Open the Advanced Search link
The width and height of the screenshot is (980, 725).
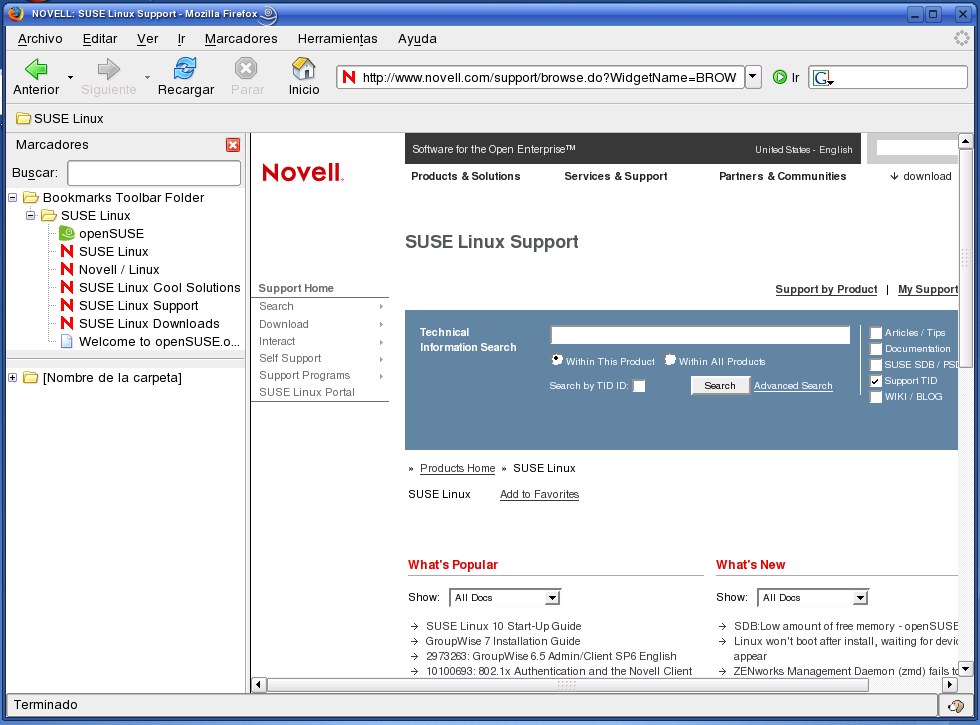tap(793, 386)
